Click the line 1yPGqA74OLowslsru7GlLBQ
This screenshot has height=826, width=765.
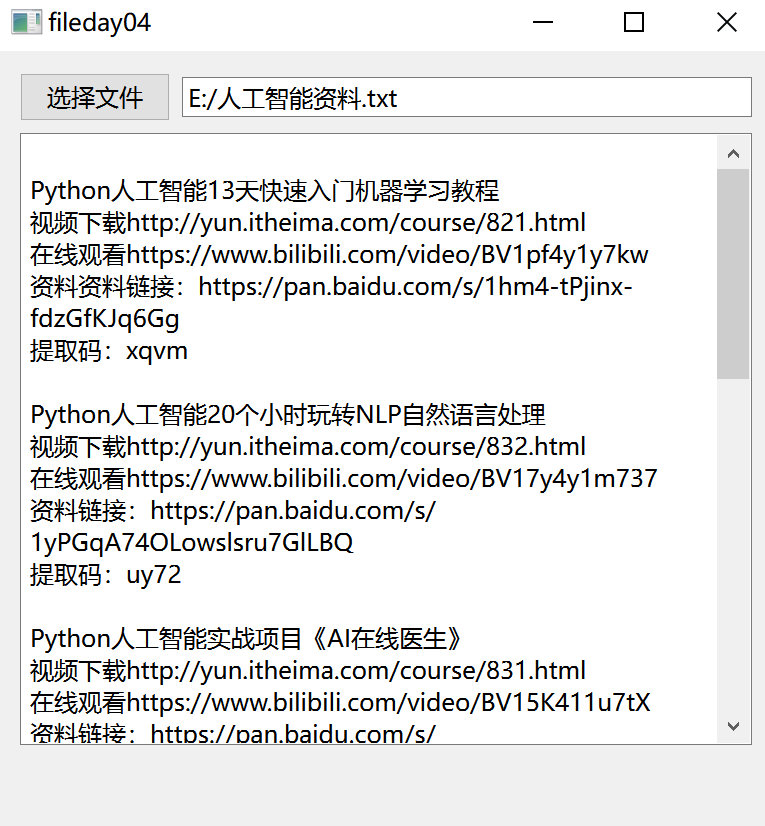192,543
